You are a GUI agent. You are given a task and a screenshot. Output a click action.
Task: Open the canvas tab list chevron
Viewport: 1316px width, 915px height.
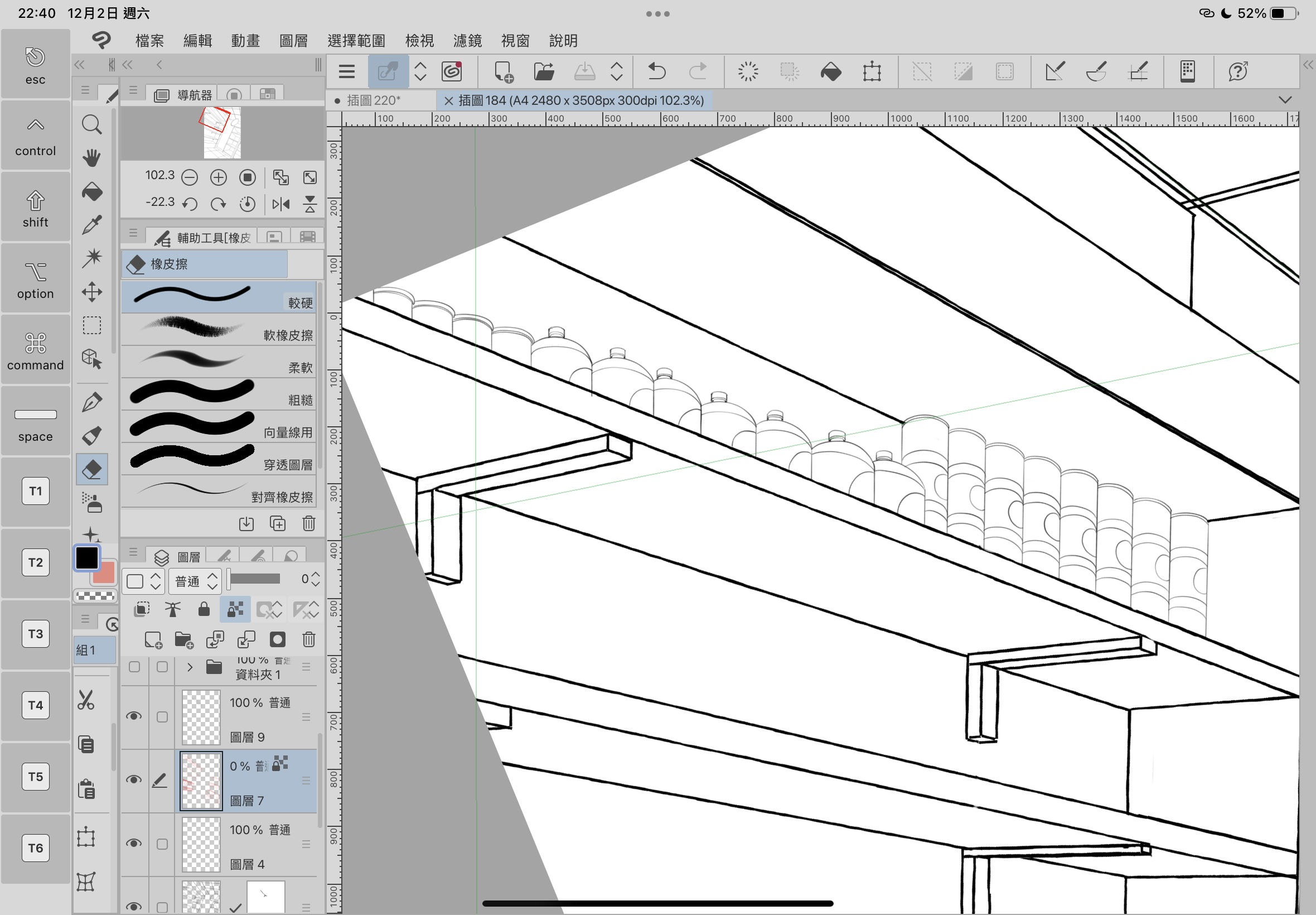[1285, 100]
